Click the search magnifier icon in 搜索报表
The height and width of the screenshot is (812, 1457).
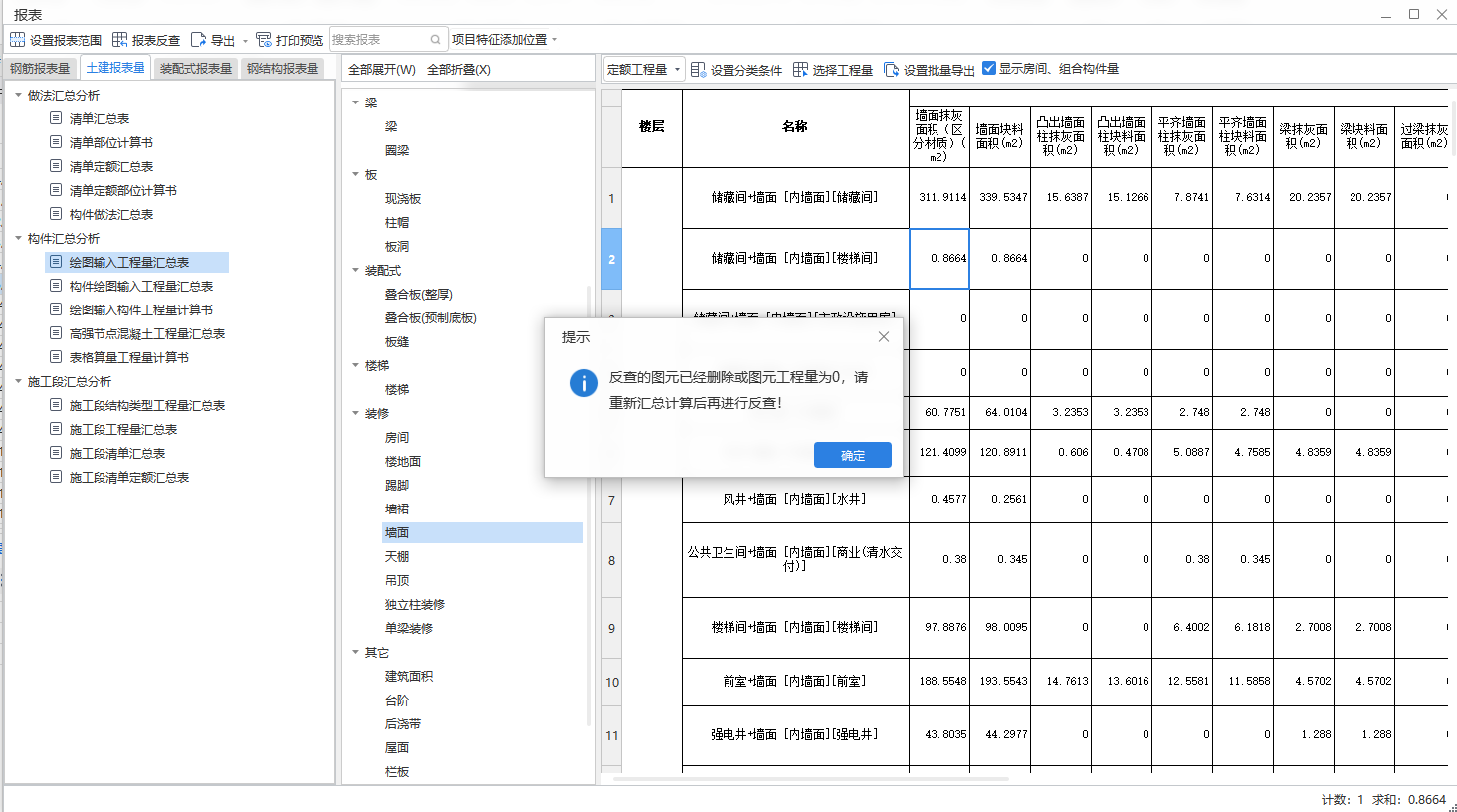click(435, 40)
